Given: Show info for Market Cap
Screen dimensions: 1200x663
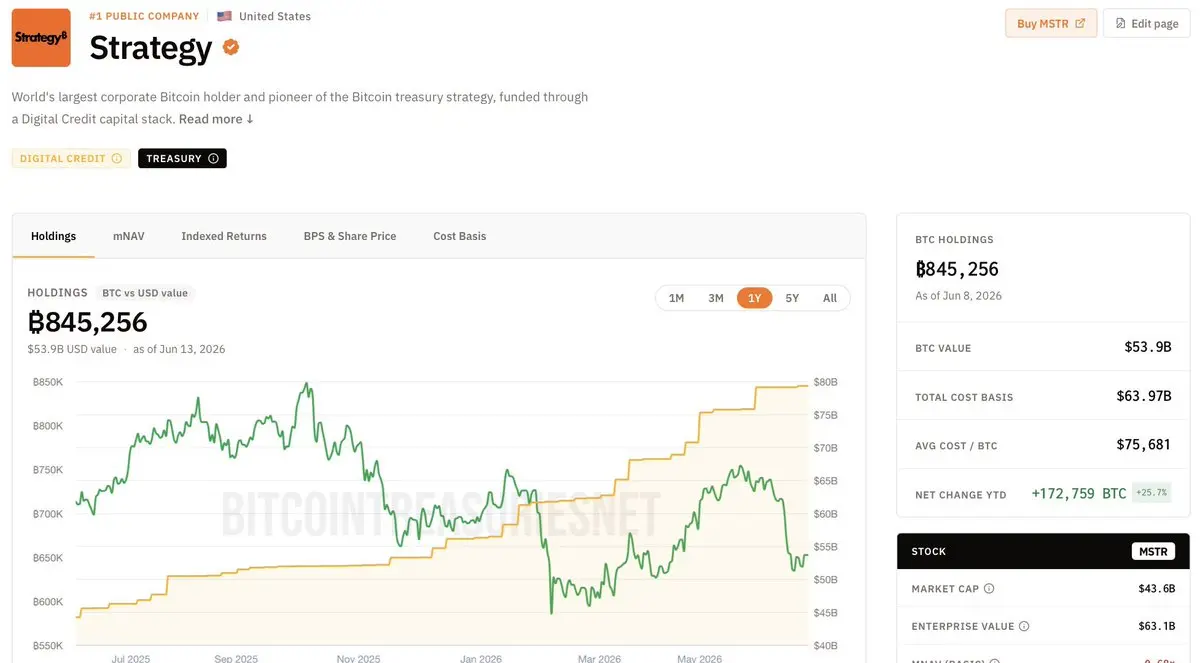Looking at the screenshot, I should coord(989,589).
